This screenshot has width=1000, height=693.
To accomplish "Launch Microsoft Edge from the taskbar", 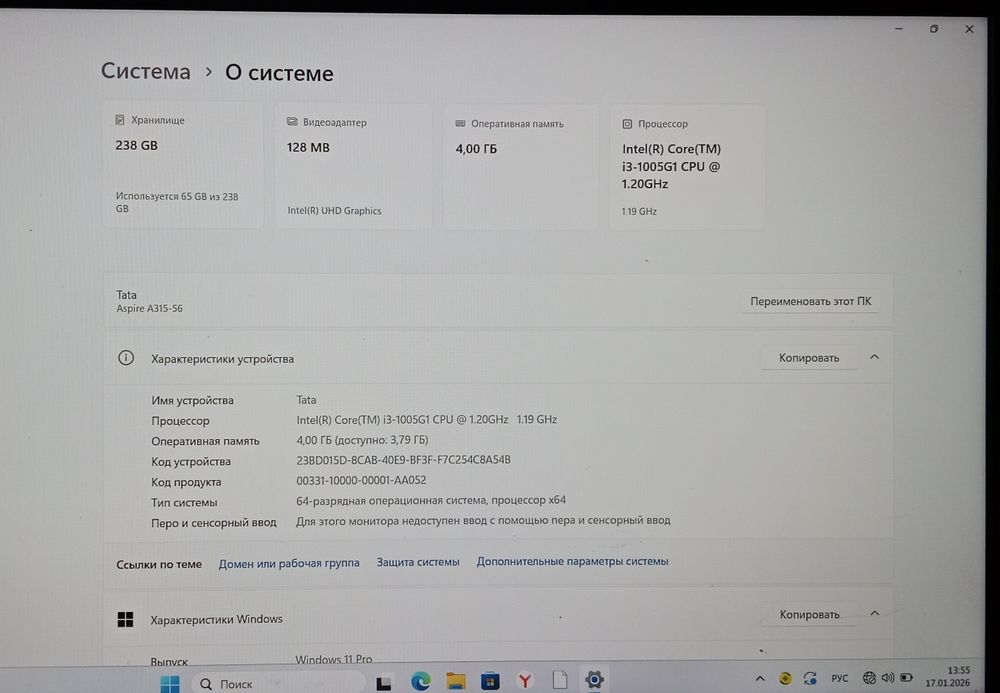I will pos(420,682).
